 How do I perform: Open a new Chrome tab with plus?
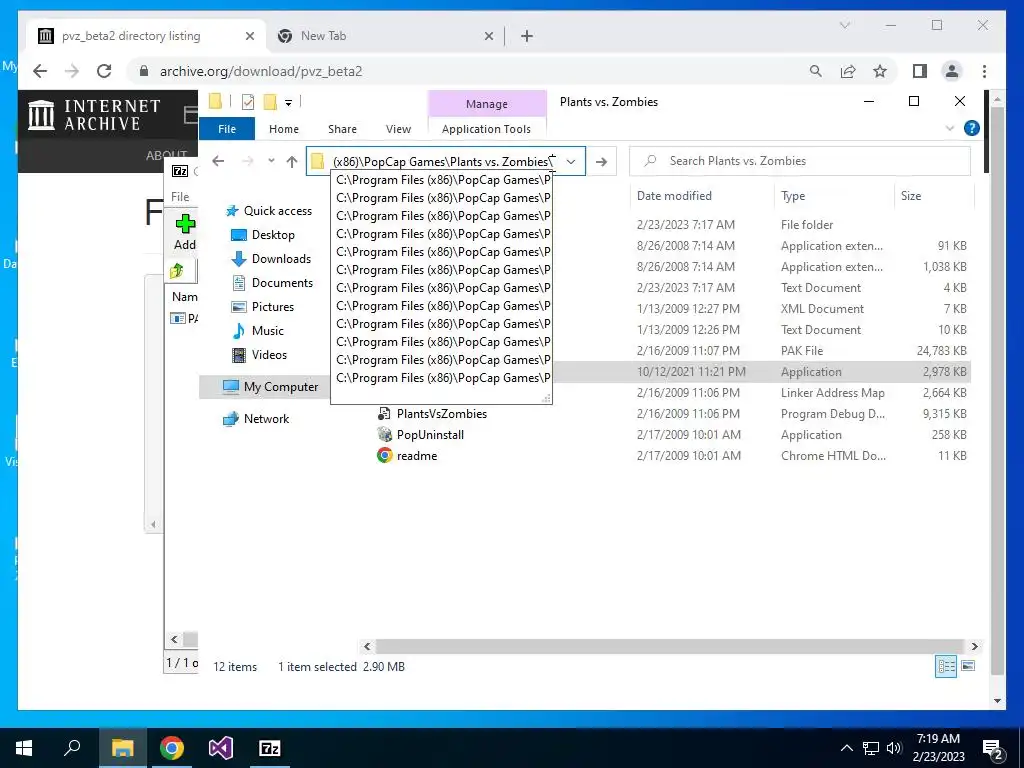(527, 36)
